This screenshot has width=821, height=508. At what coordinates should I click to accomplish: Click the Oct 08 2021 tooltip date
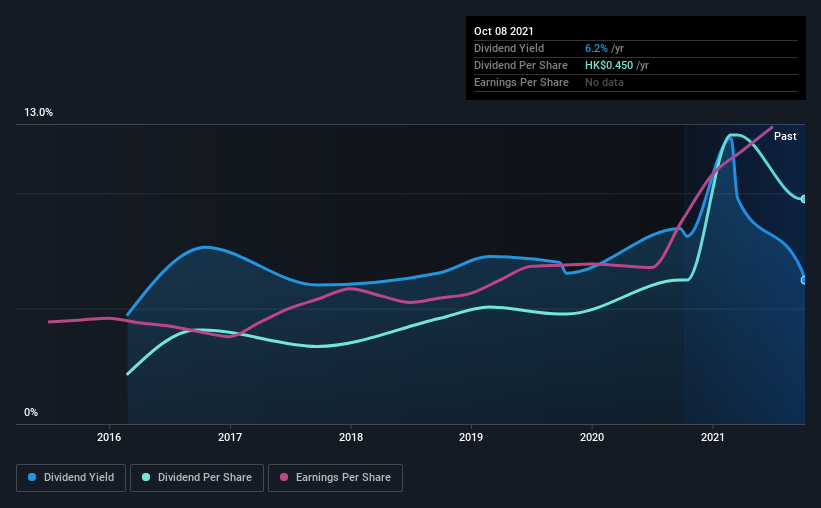coord(504,31)
